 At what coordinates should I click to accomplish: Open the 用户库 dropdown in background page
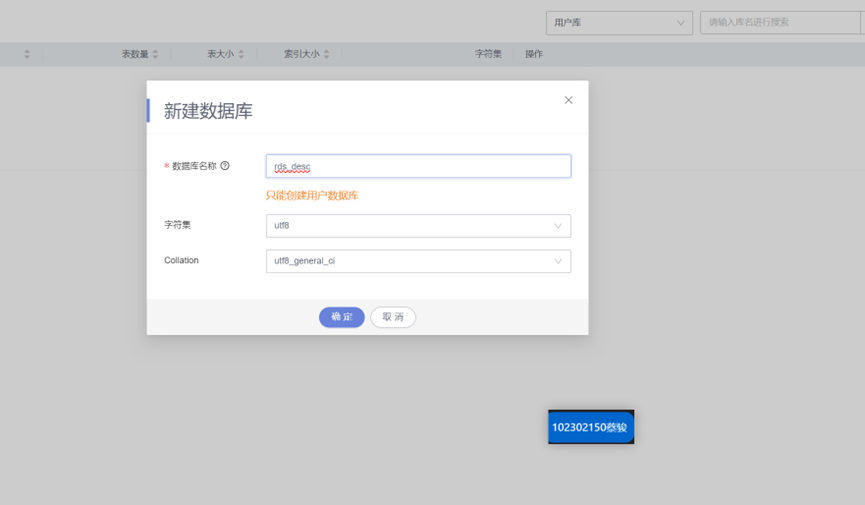(x=619, y=23)
